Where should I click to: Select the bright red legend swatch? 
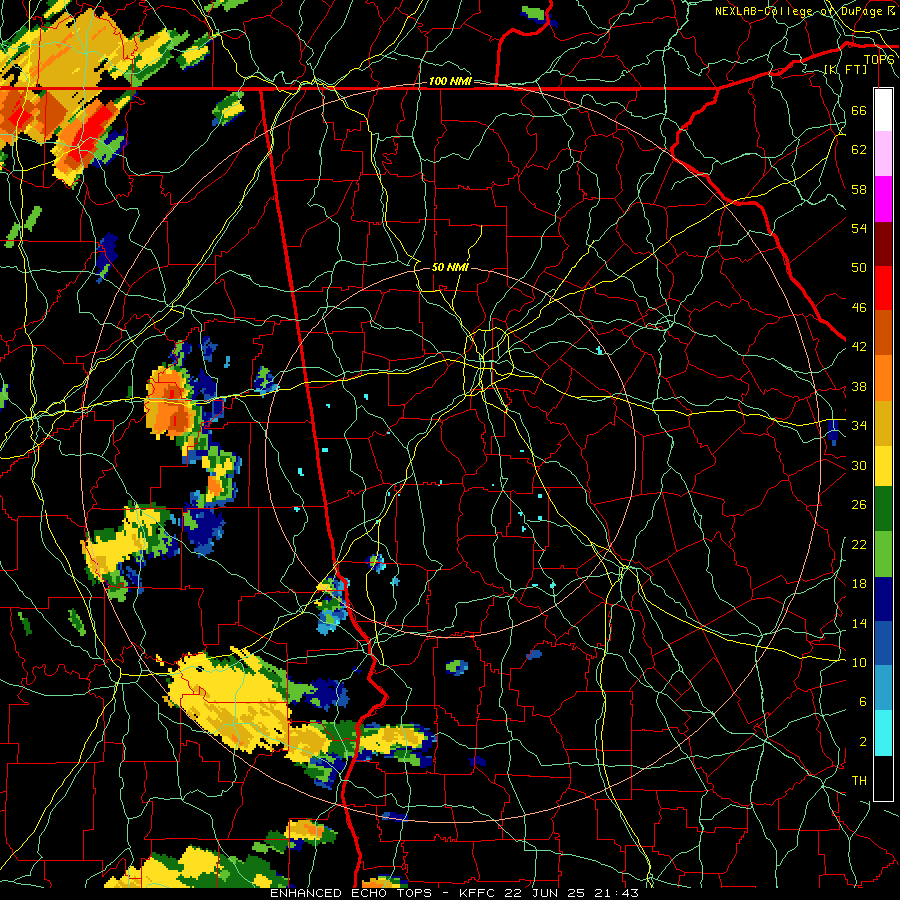coord(883,288)
